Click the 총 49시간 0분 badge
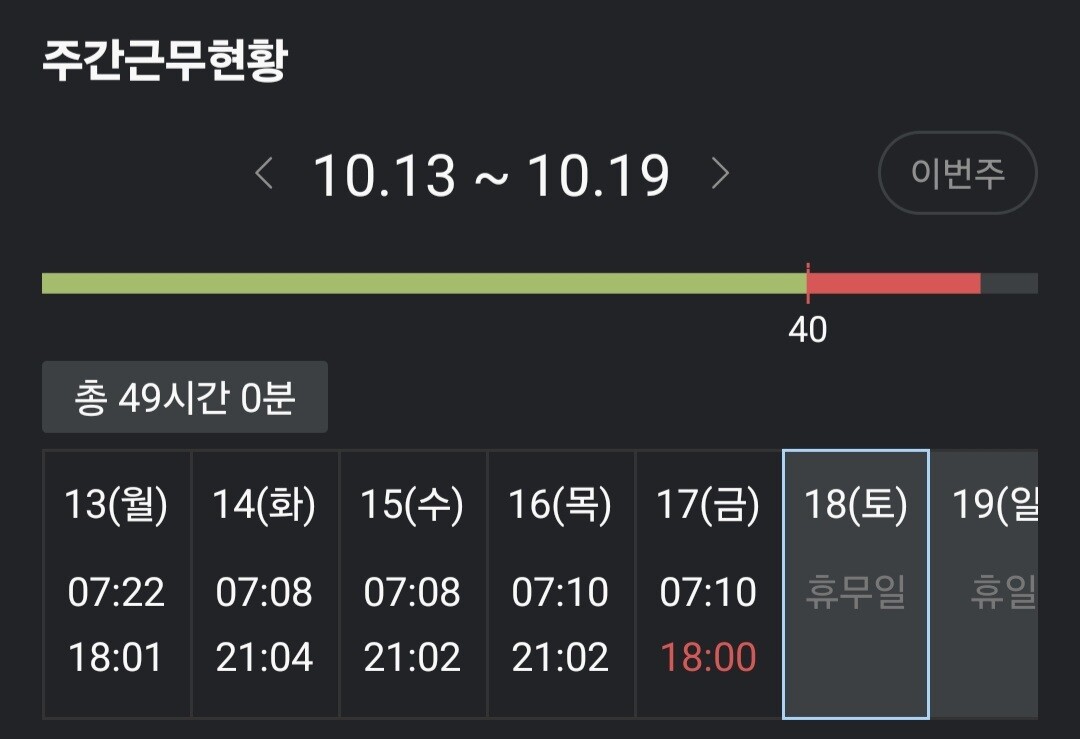Screen dimensions: 1080x739 185,398
